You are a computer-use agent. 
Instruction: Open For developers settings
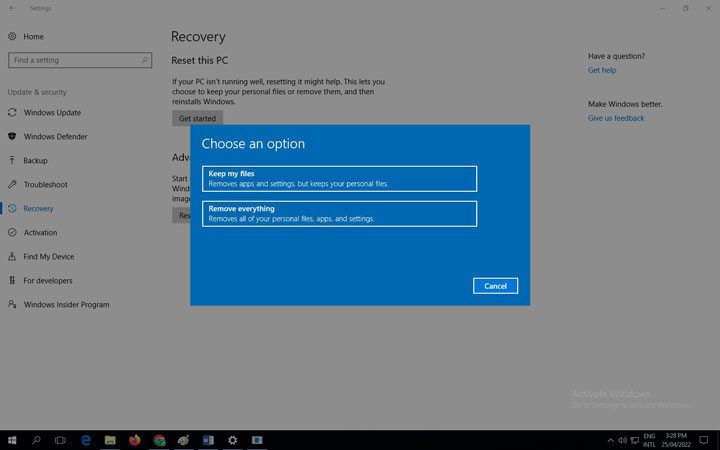(48, 280)
